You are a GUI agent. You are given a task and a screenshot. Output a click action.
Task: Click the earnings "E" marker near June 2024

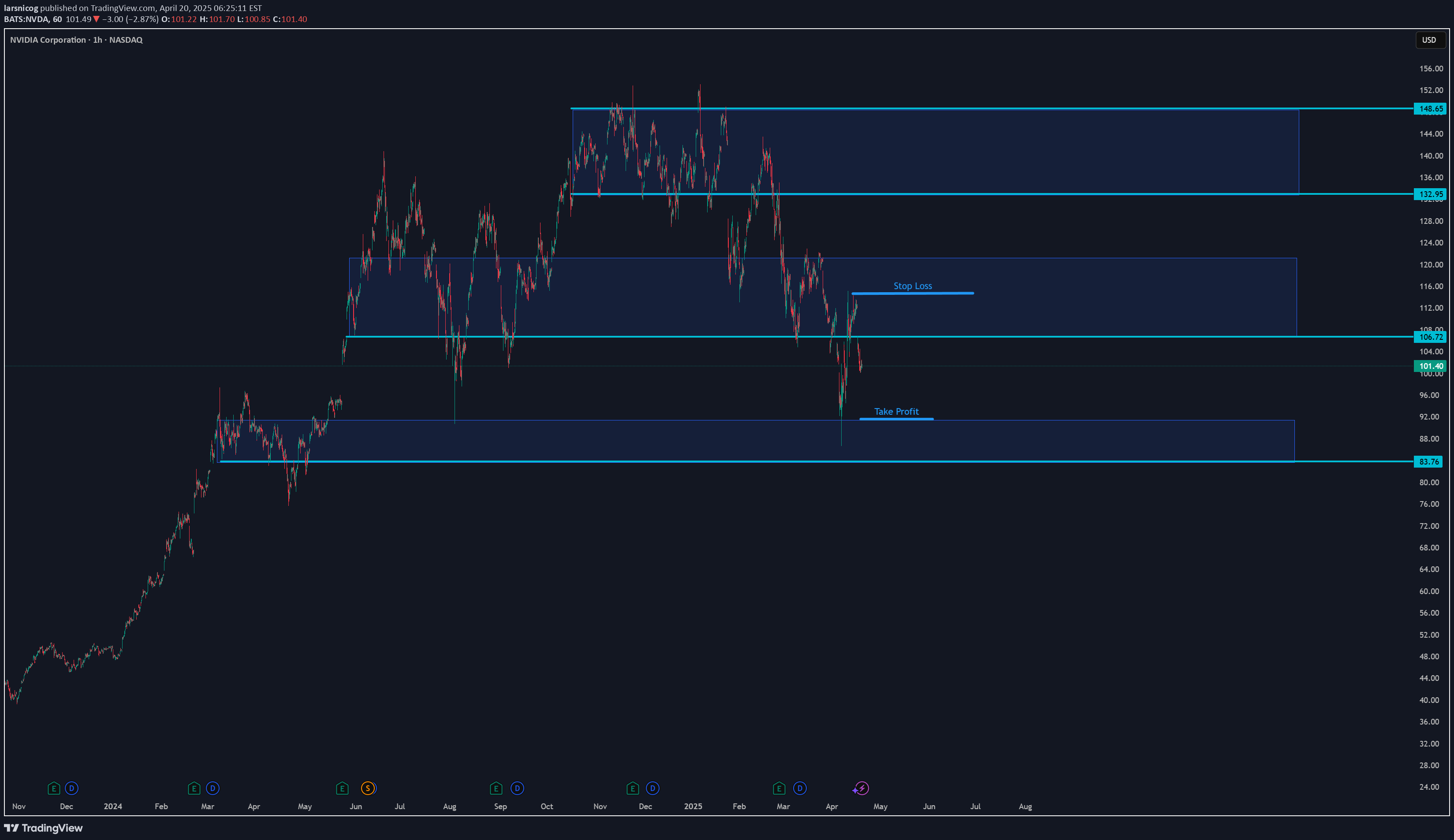tap(342, 788)
